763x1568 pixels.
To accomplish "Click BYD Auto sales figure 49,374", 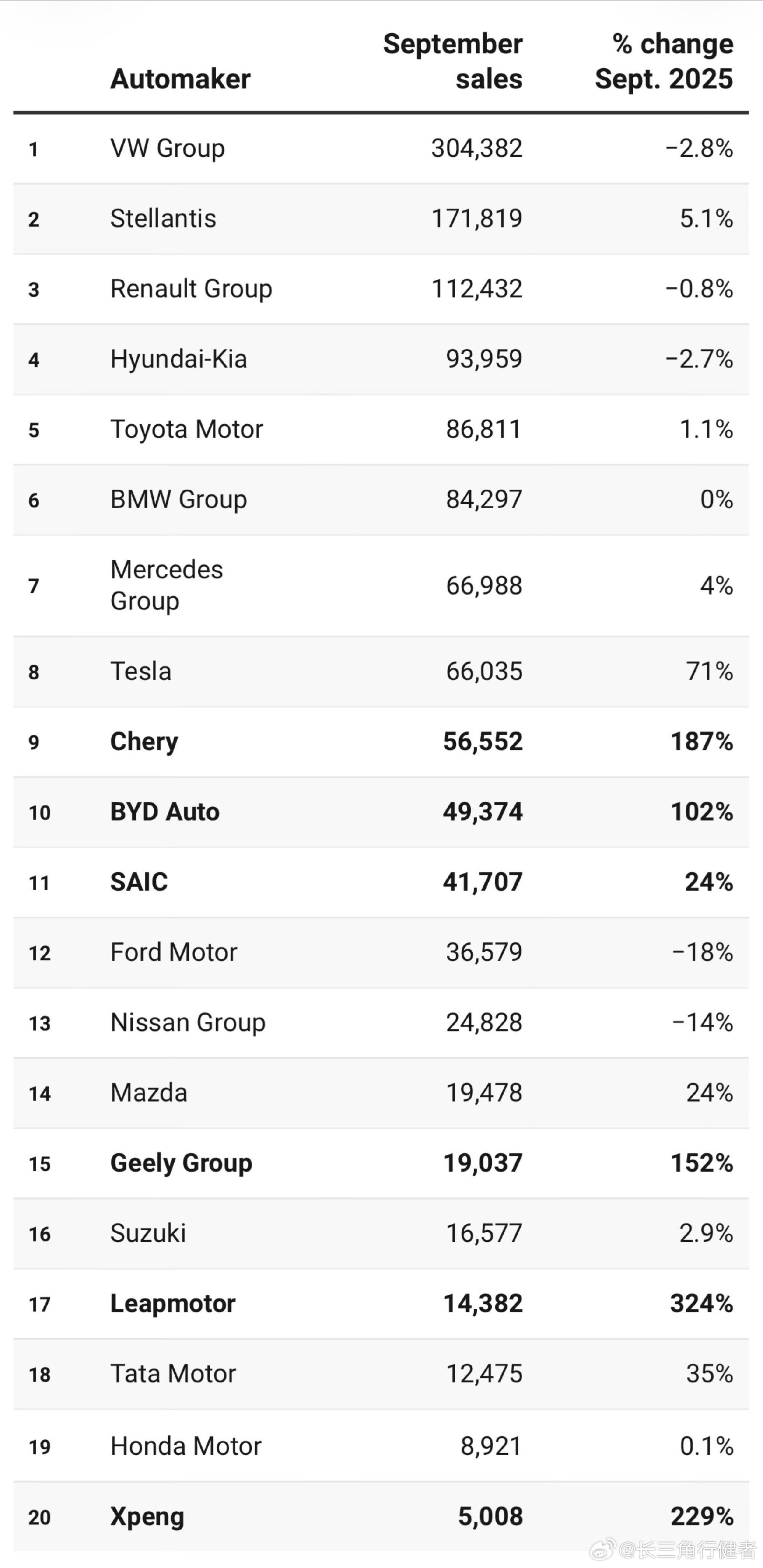I will [x=483, y=812].
